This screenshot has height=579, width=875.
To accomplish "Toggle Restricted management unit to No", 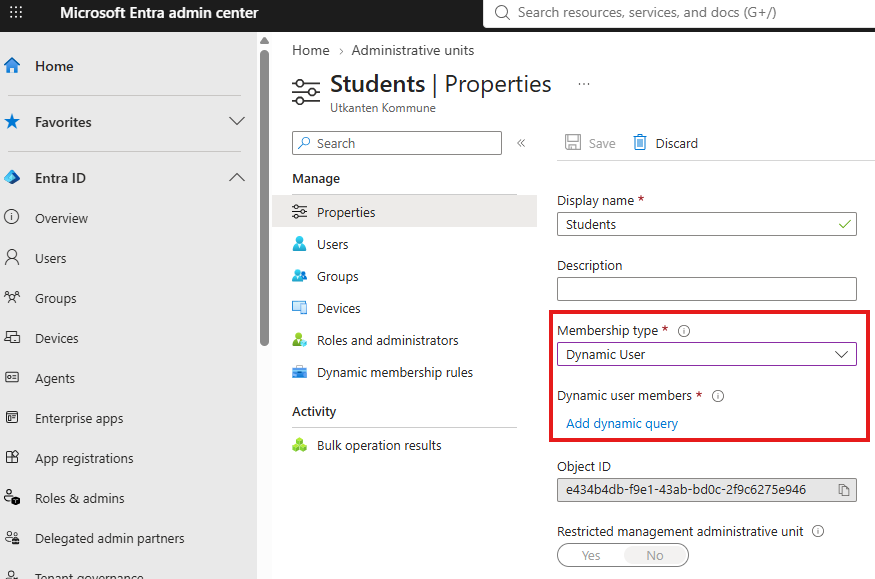I will (x=655, y=556).
